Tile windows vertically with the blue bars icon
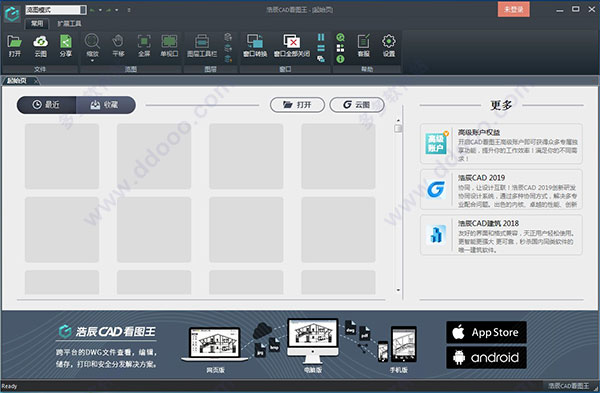The width and height of the screenshot is (600, 393). click(x=321, y=37)
